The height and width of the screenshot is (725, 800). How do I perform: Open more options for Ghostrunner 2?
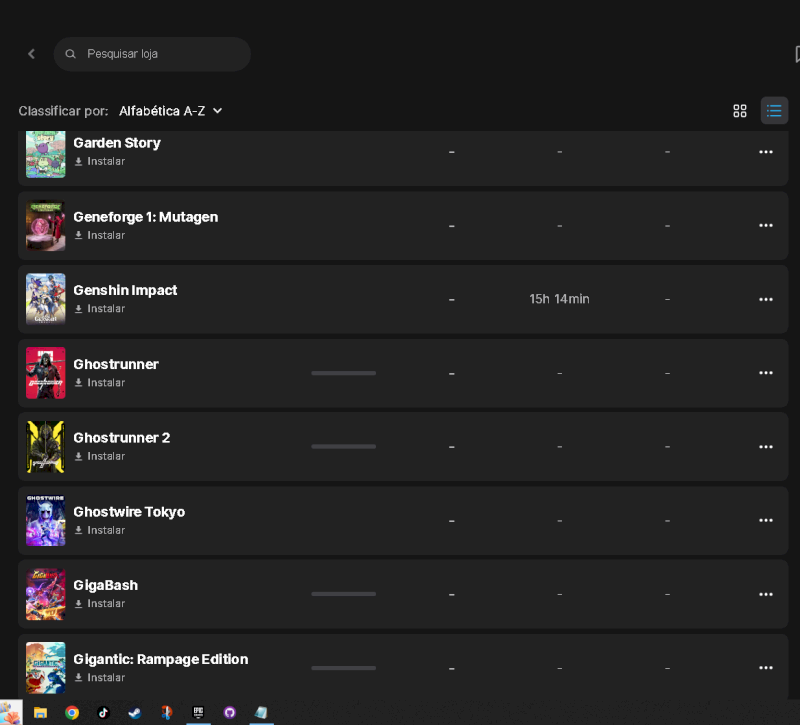[x=766, y=447]
